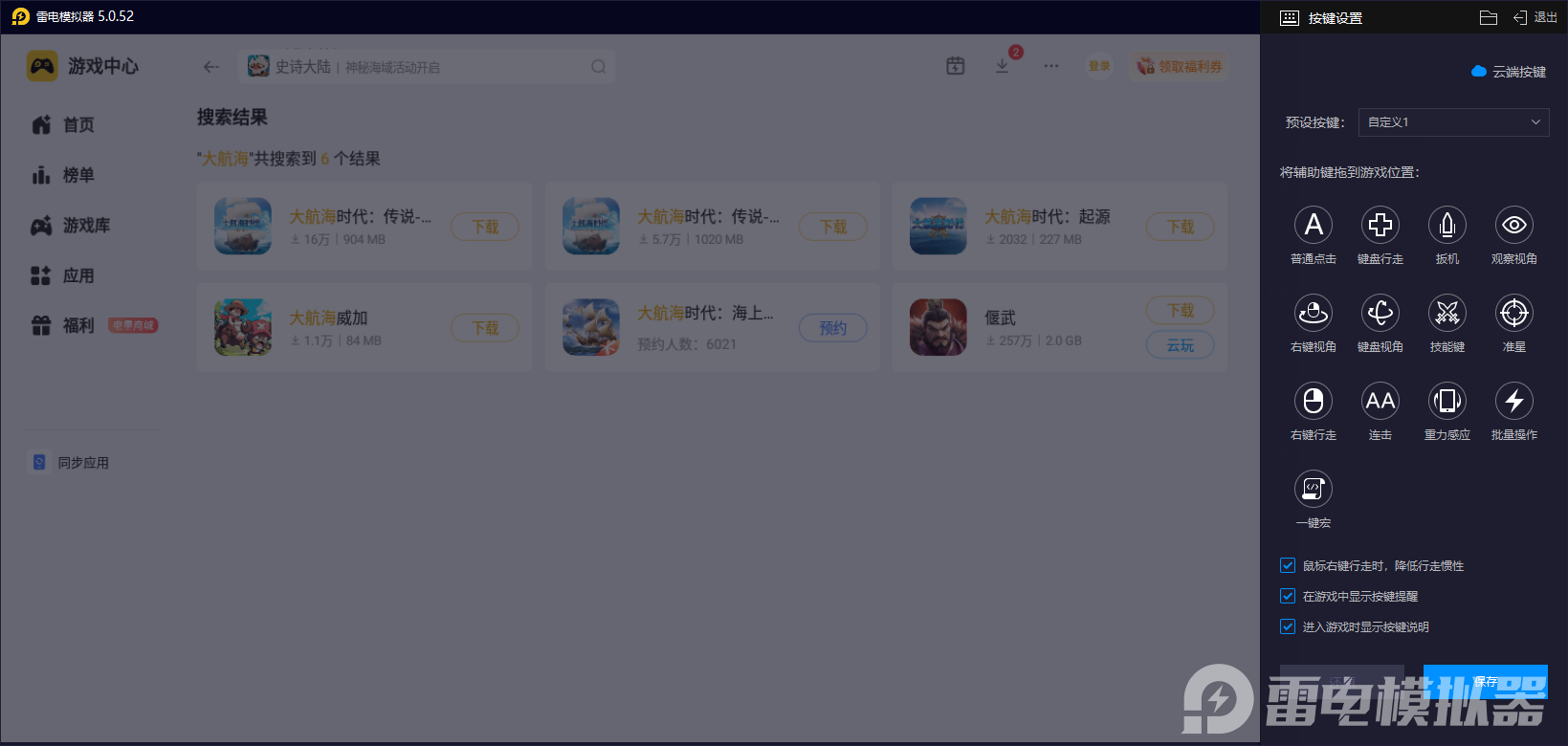1568x746 pixels.
Task: Click the 电竞商城 badge beside 福利
Action: pos(133,325)
